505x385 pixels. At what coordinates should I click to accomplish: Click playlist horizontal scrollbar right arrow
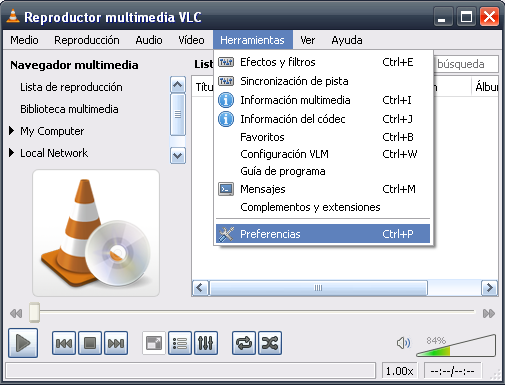[490, 288]
